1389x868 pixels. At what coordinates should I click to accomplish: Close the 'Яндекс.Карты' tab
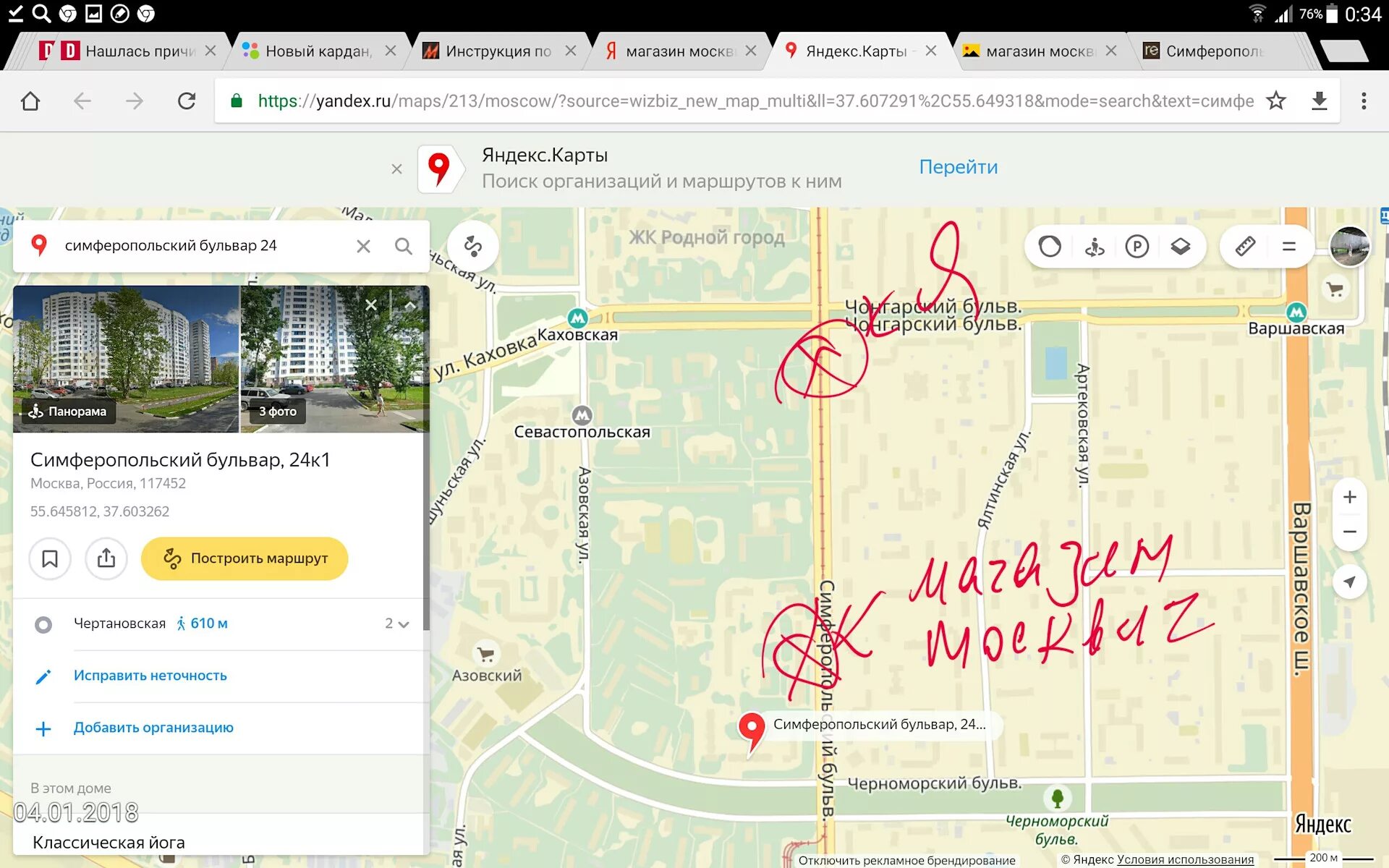tap(931, 51)
